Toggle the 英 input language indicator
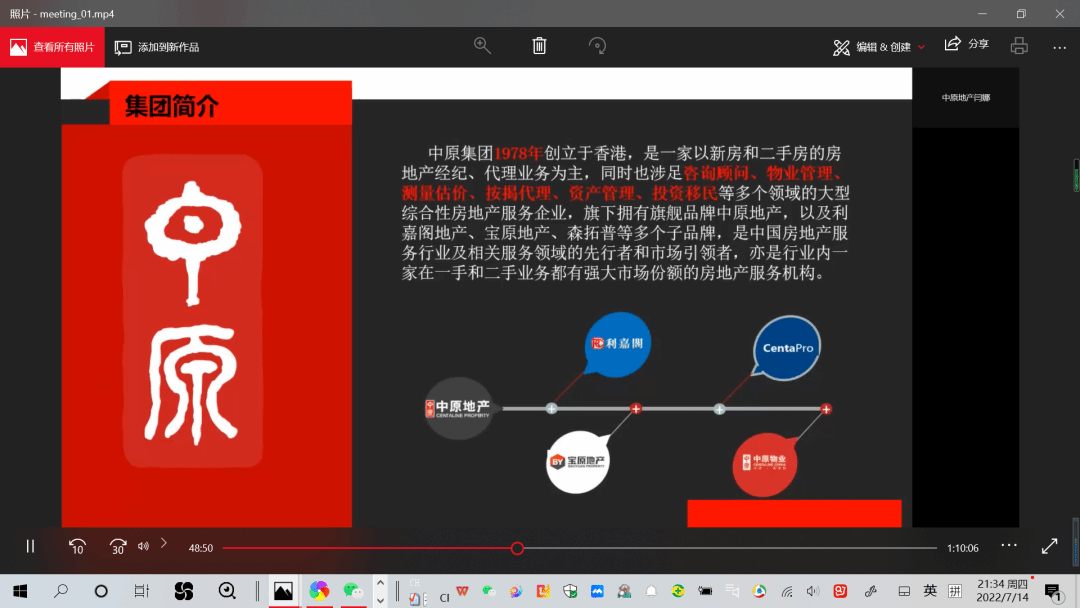The height and width of the screenshot is (608, 1080). 930,591
